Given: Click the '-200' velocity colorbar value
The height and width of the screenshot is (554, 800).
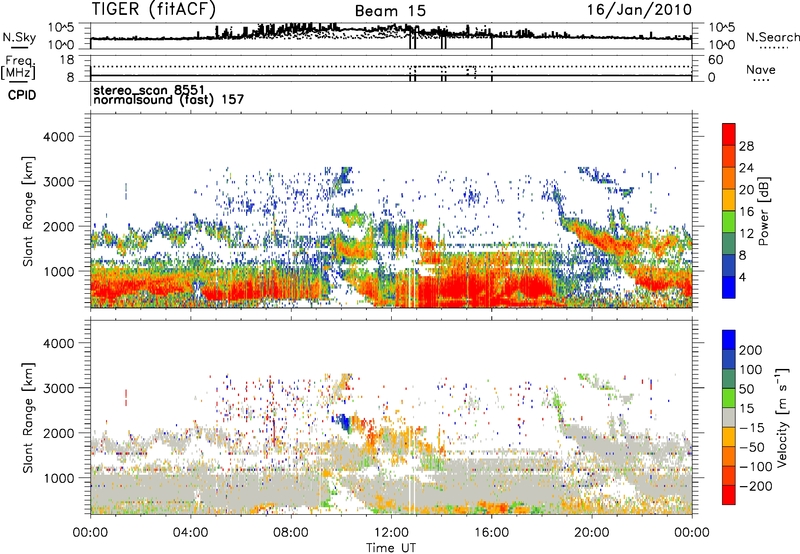Looking at the screenshot, I should coord(755,486).
